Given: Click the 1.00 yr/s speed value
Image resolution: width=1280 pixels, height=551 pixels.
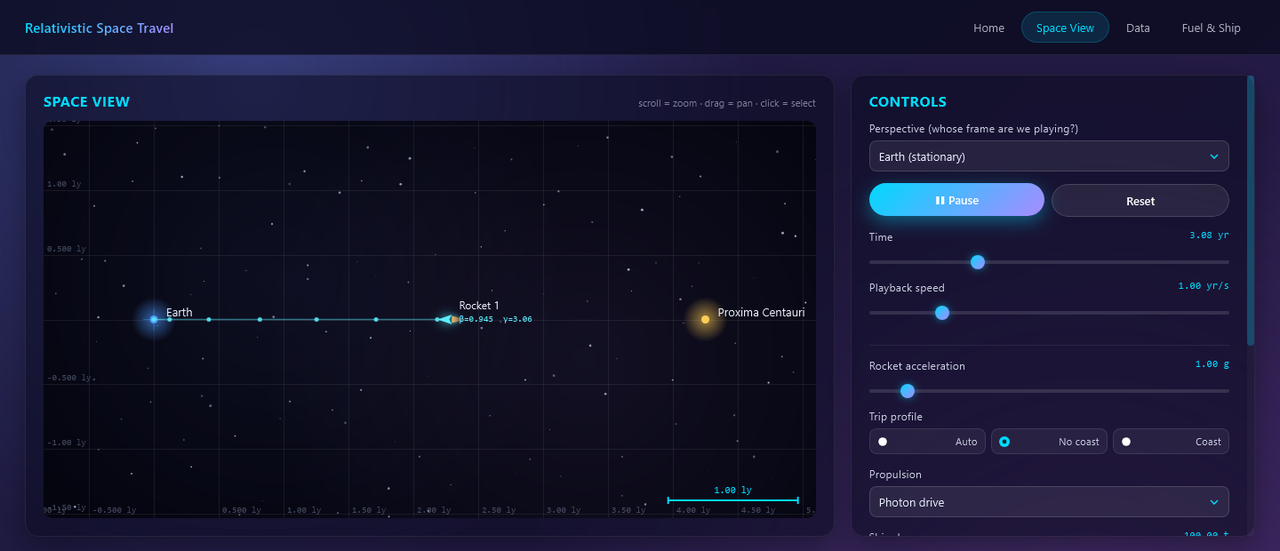Looking at the screenshot, I should [1204, 286].
